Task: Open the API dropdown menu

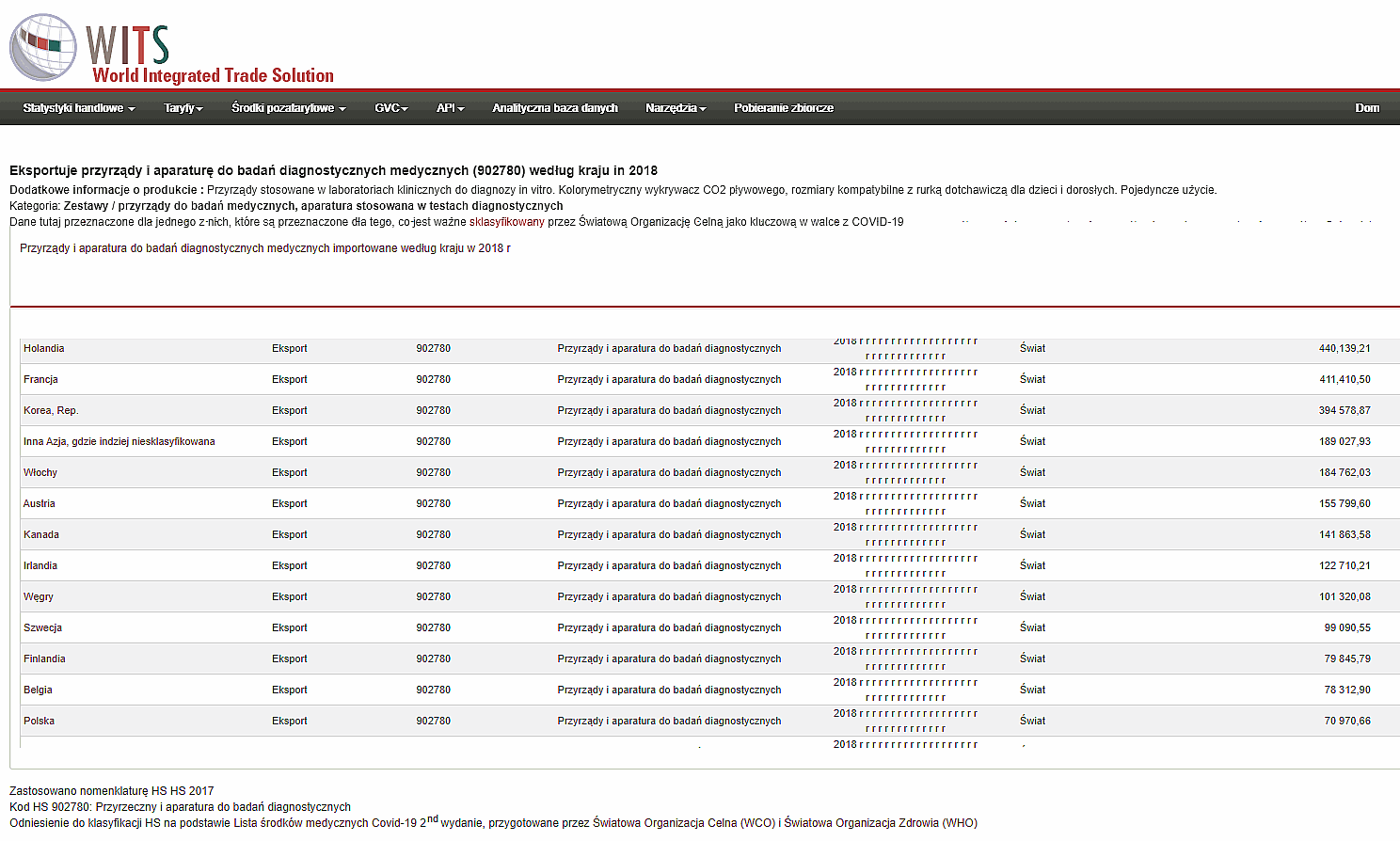Action: [451, 108]
